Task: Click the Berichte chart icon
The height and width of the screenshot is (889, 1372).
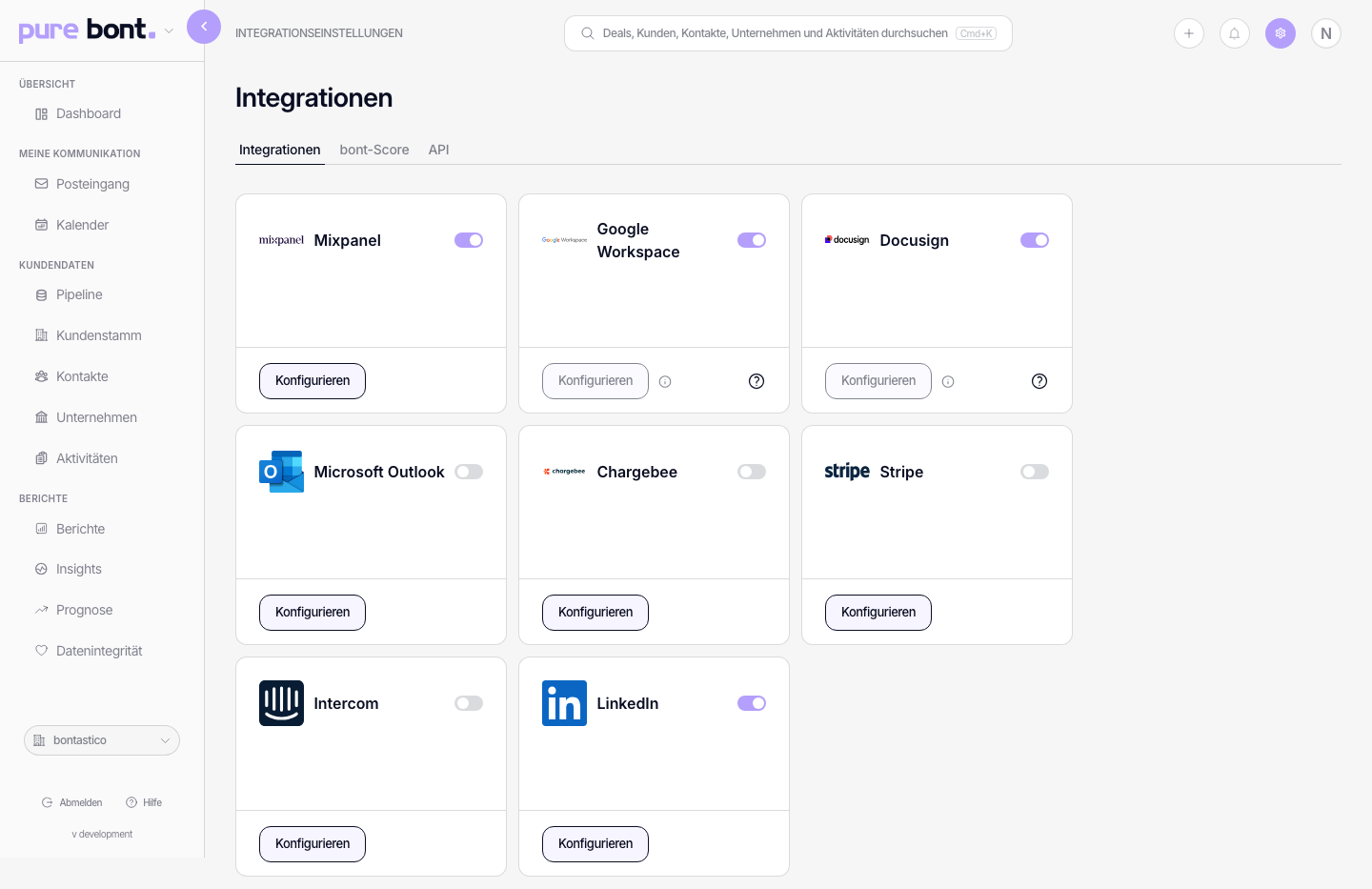Action: [41, 529]
